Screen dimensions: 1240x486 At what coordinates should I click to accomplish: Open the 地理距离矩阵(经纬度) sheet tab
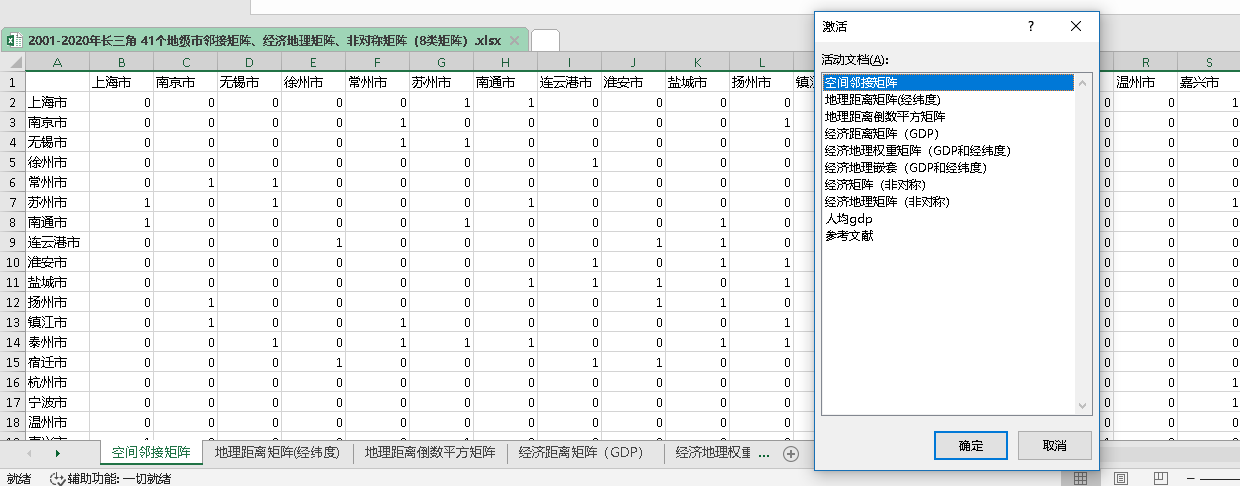tap(277, 453)
